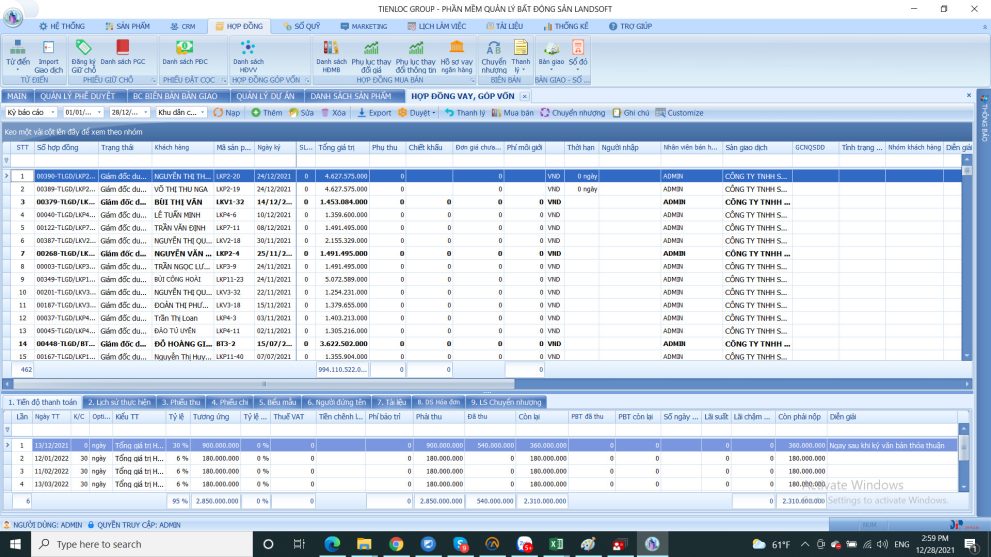Open Danh sách HĐMB contract list icon
Image resolution: width=991 pixels, height=557 pixels.
[329, 48]
